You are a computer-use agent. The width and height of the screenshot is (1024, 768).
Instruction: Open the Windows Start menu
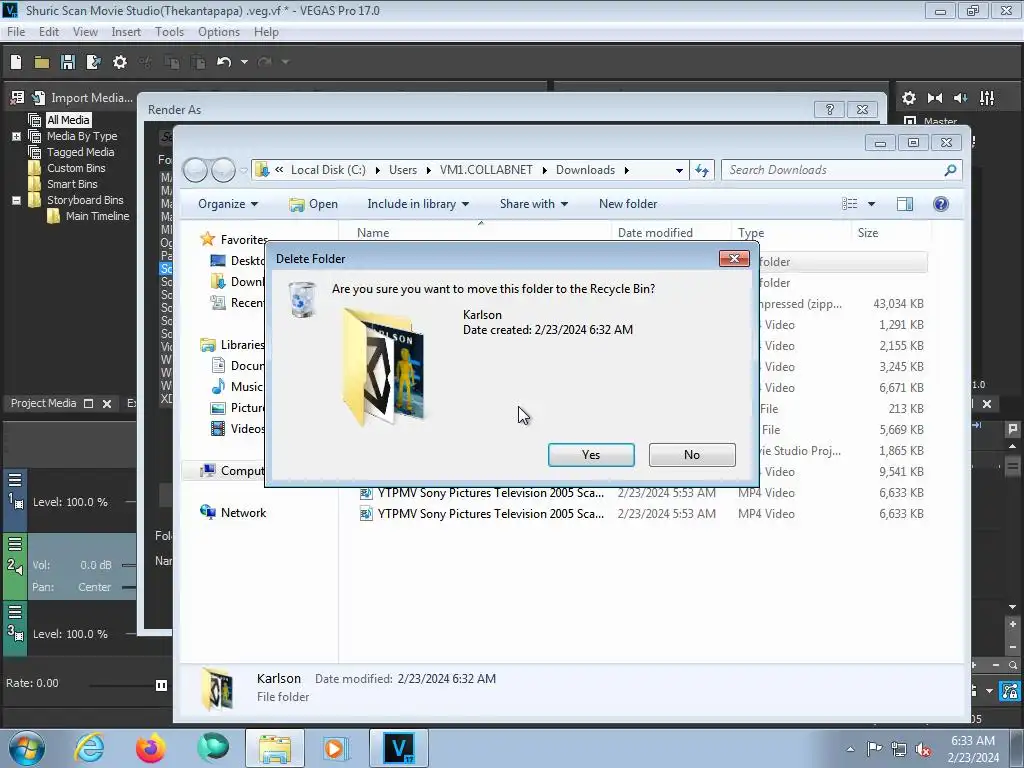[27, 748]
